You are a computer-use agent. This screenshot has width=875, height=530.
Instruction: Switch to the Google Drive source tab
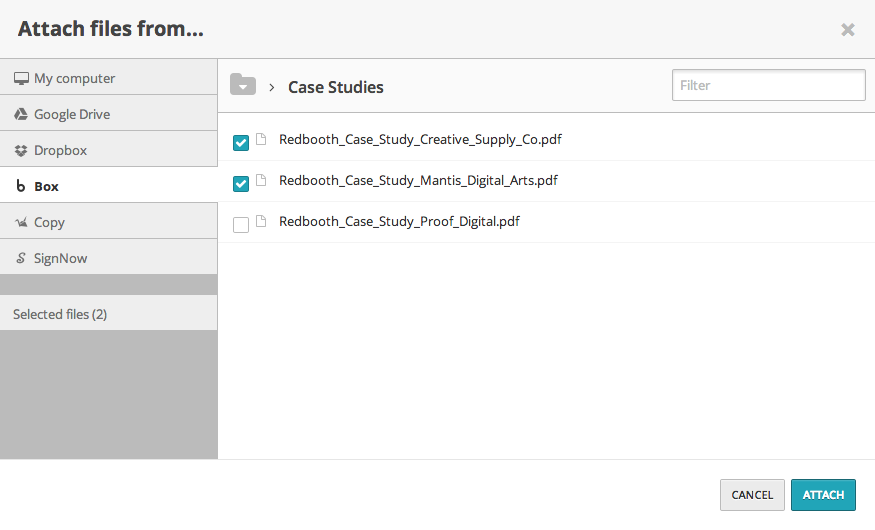tap(72, 114)
